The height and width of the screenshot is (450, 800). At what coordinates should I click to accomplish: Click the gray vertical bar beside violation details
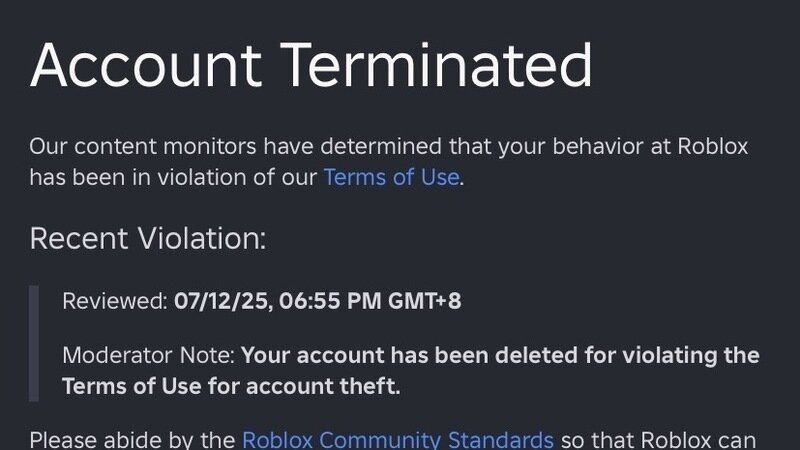click(x=35, y=343)
